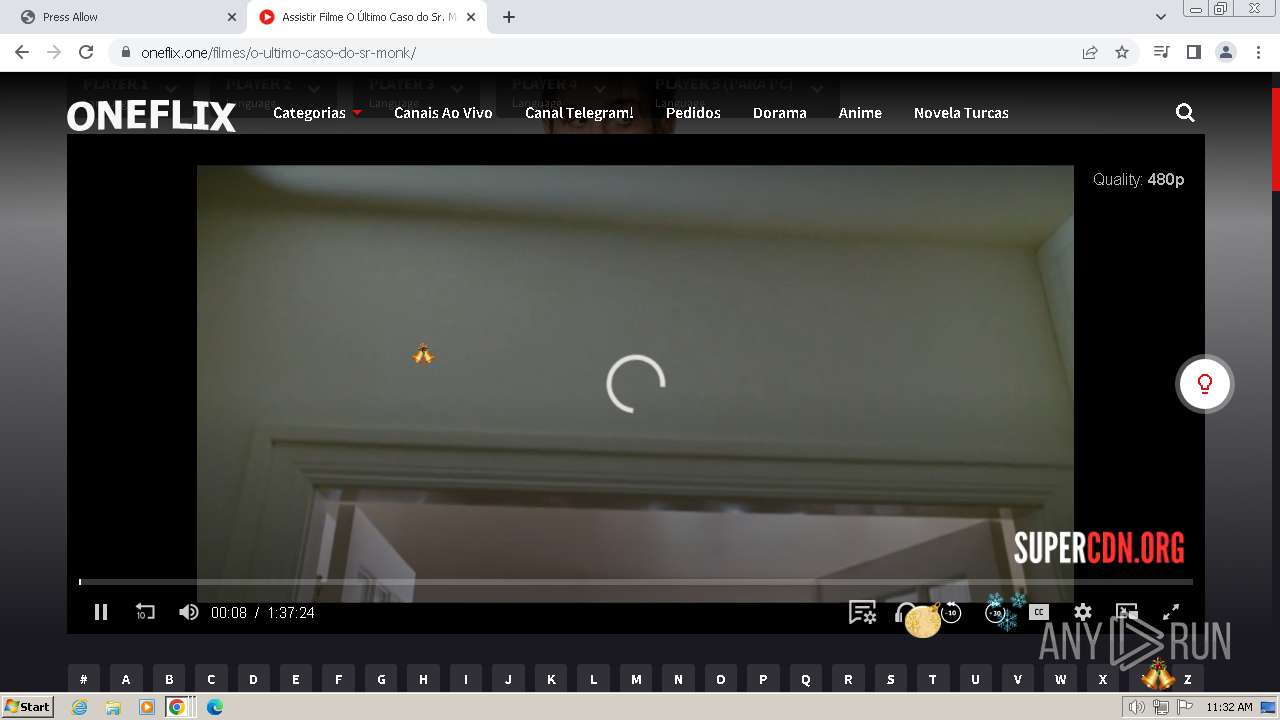Open the Chrome three-dot menu

coord(1257,52)
